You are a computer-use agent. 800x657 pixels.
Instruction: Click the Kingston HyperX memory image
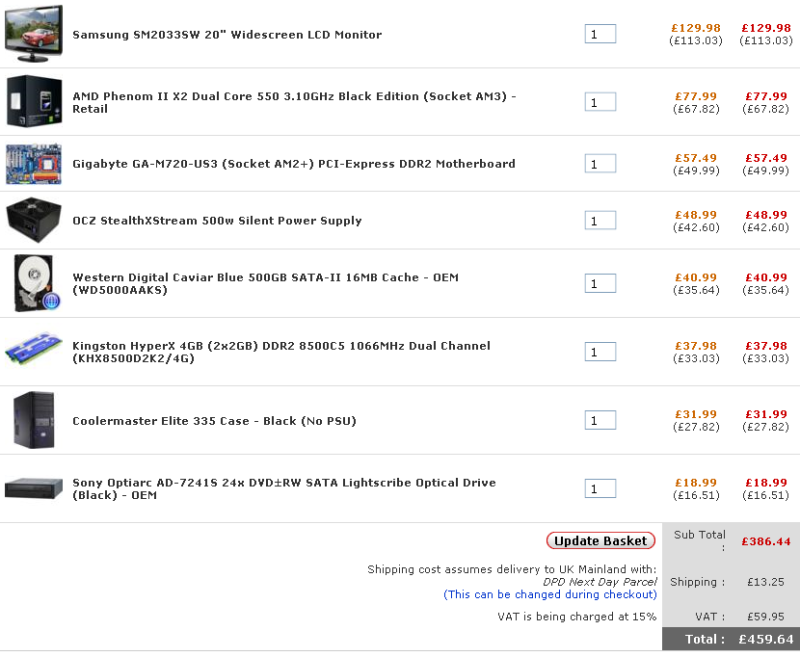[x=33, y=350]
